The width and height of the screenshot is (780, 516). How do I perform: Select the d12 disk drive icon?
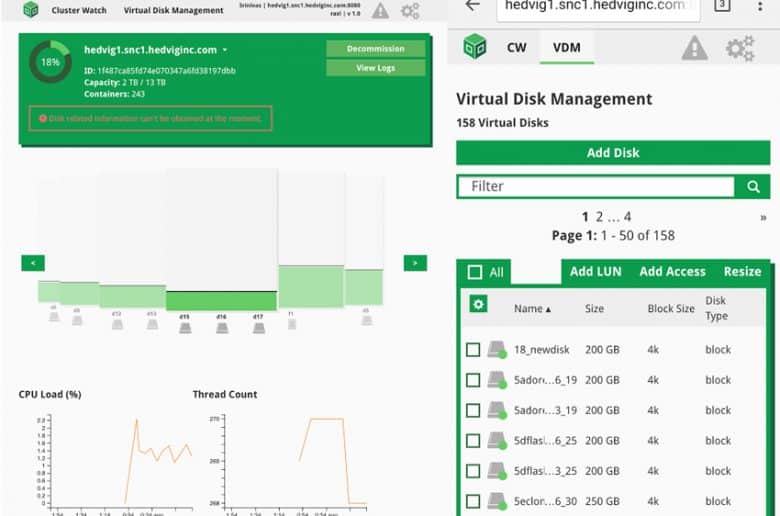tap(117, 325)
